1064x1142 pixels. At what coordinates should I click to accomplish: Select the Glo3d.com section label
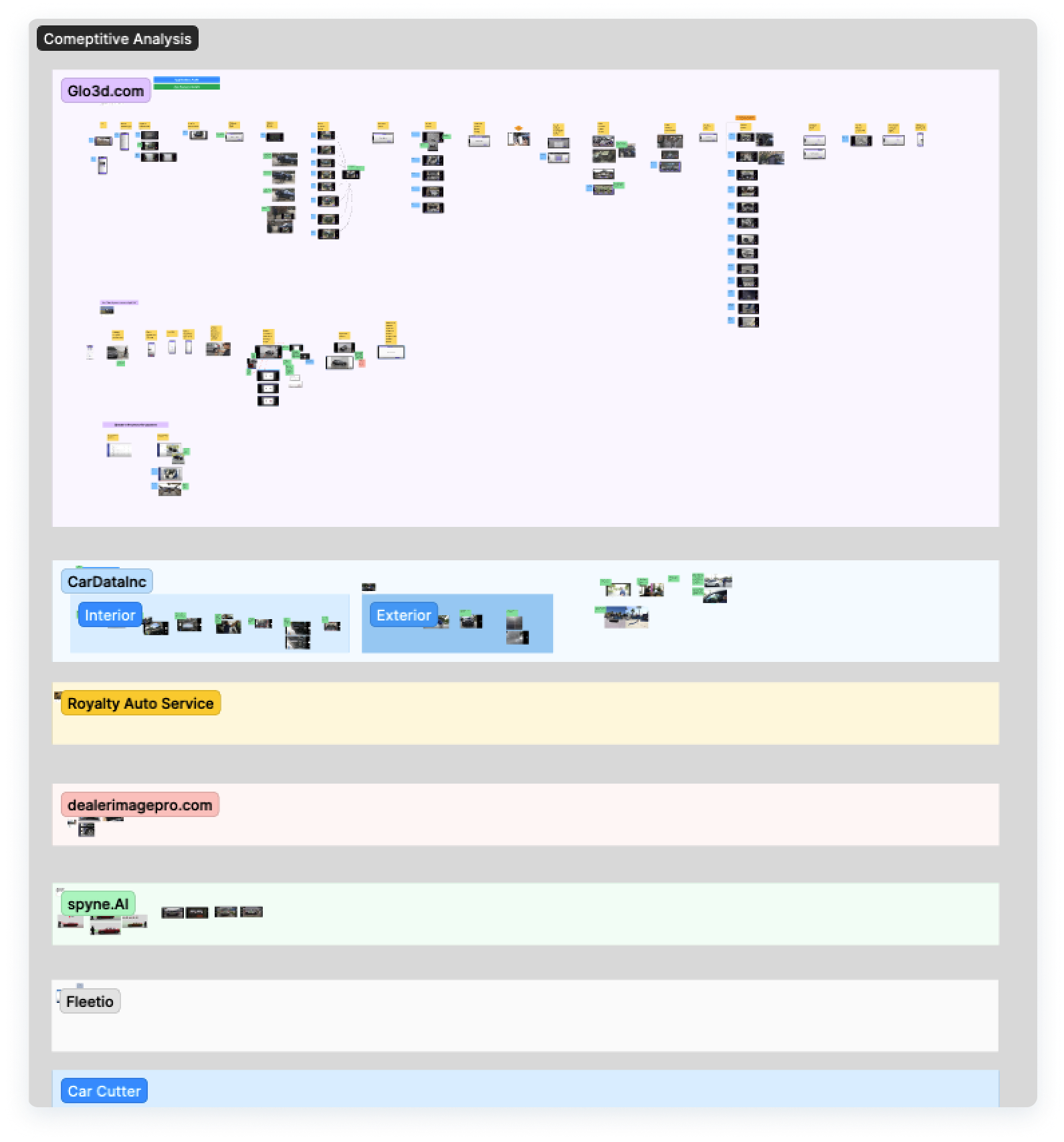tap(106, 91)
